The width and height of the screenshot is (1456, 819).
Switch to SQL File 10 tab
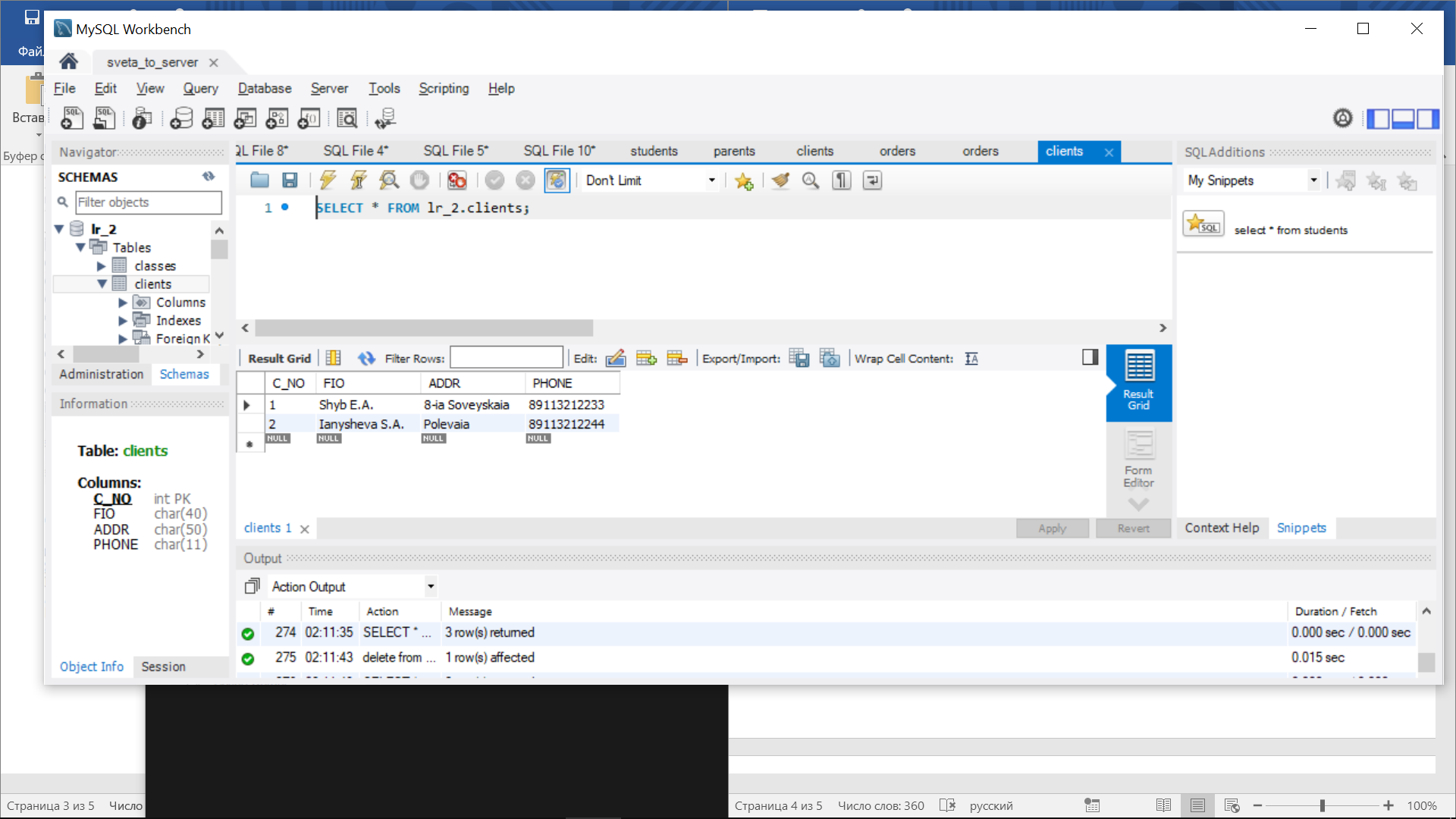560,151
